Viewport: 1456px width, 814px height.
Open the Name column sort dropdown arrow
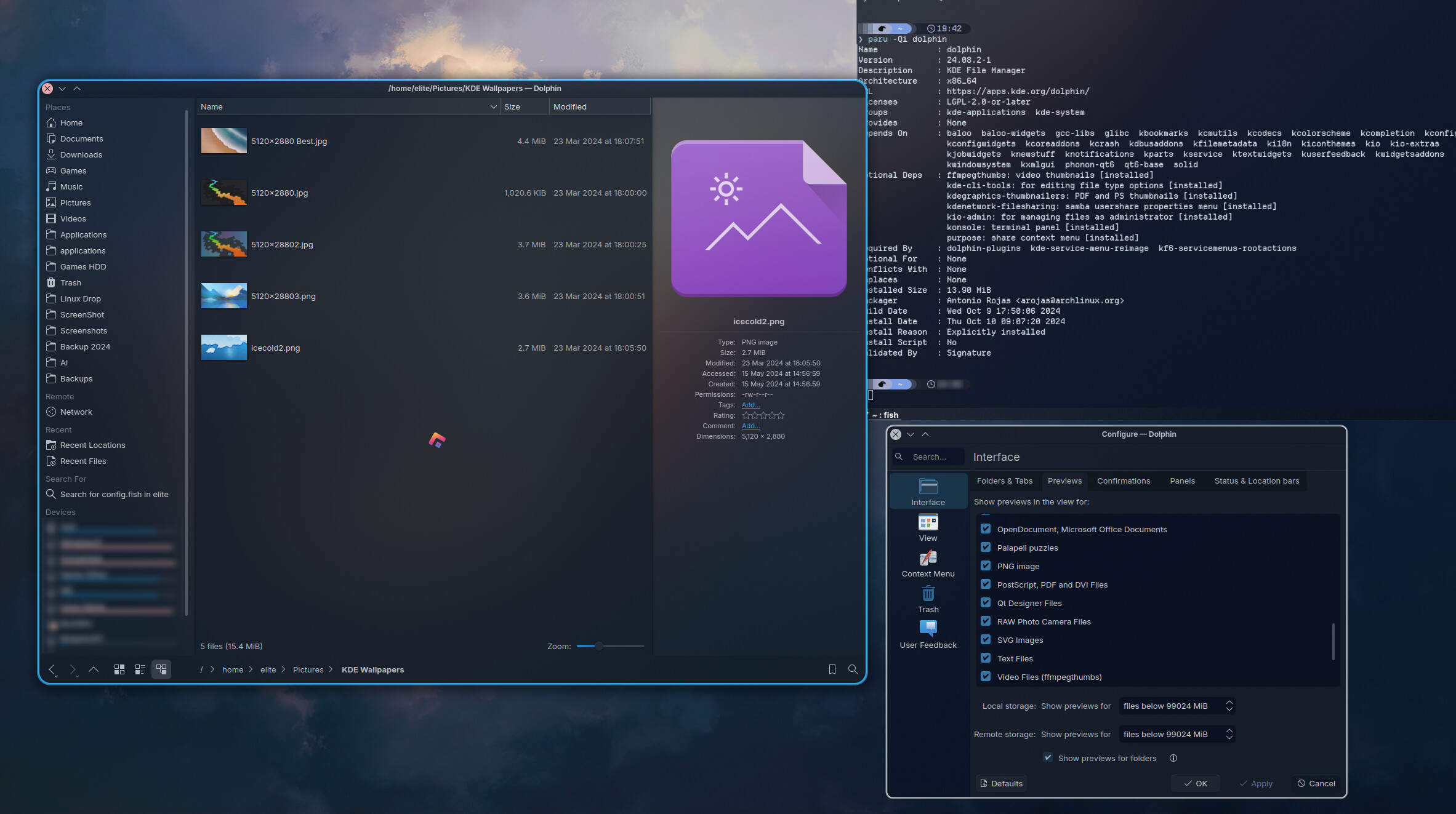coord(493,107)
